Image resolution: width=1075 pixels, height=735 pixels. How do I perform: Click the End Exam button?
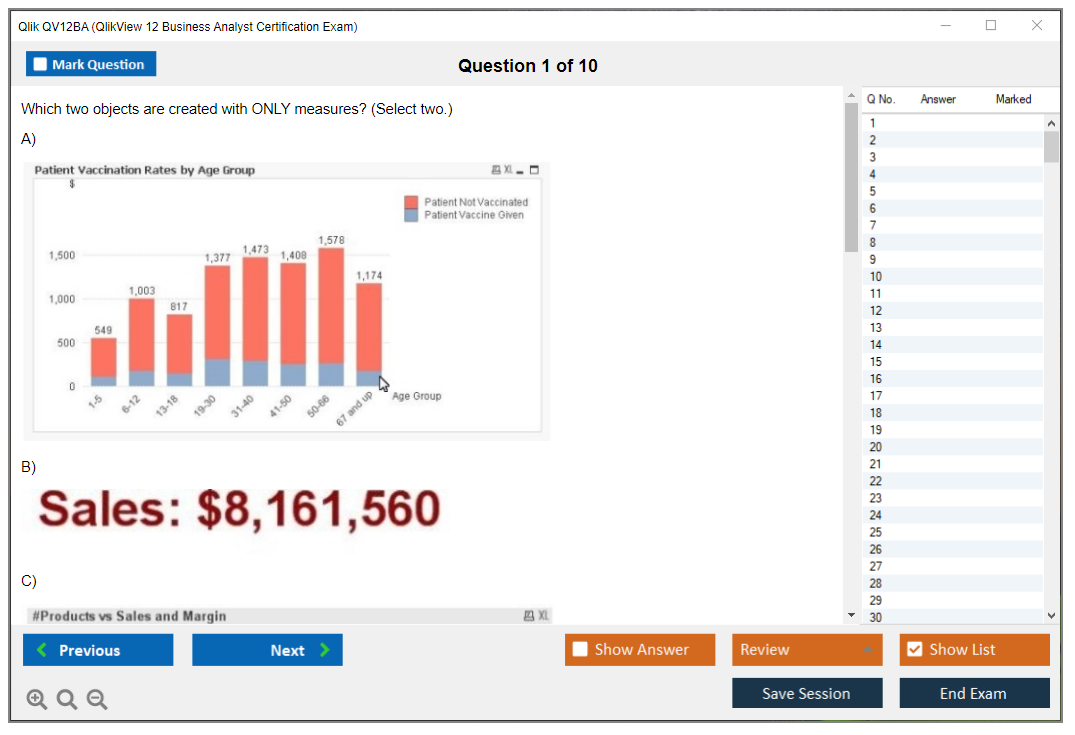coord(974,693)
